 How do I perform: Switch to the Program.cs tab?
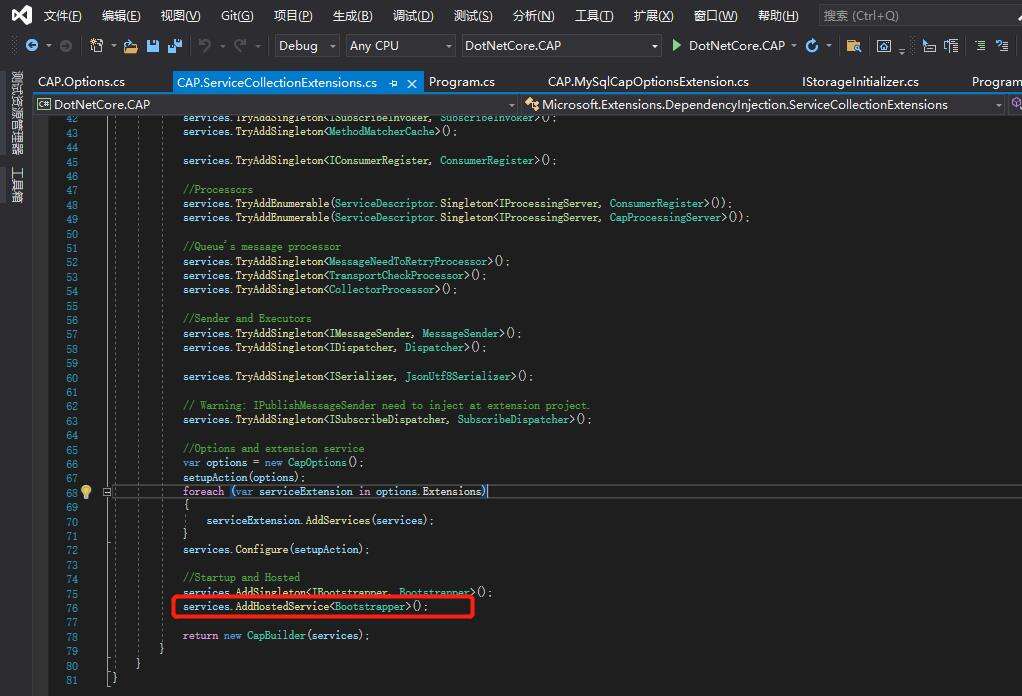point(461,82)
